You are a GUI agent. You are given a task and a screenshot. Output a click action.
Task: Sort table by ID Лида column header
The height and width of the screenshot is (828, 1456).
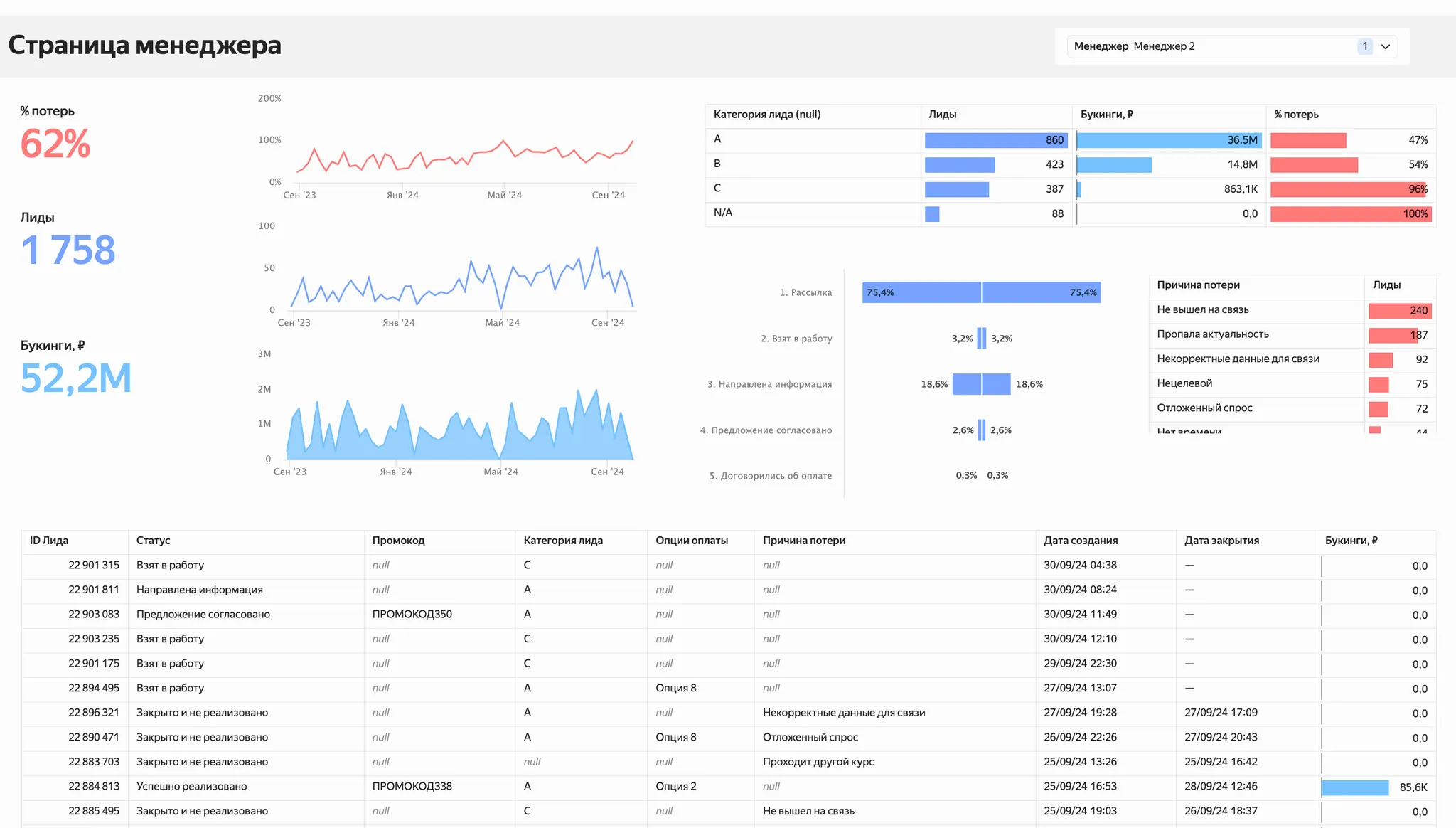tap(49, 541)
